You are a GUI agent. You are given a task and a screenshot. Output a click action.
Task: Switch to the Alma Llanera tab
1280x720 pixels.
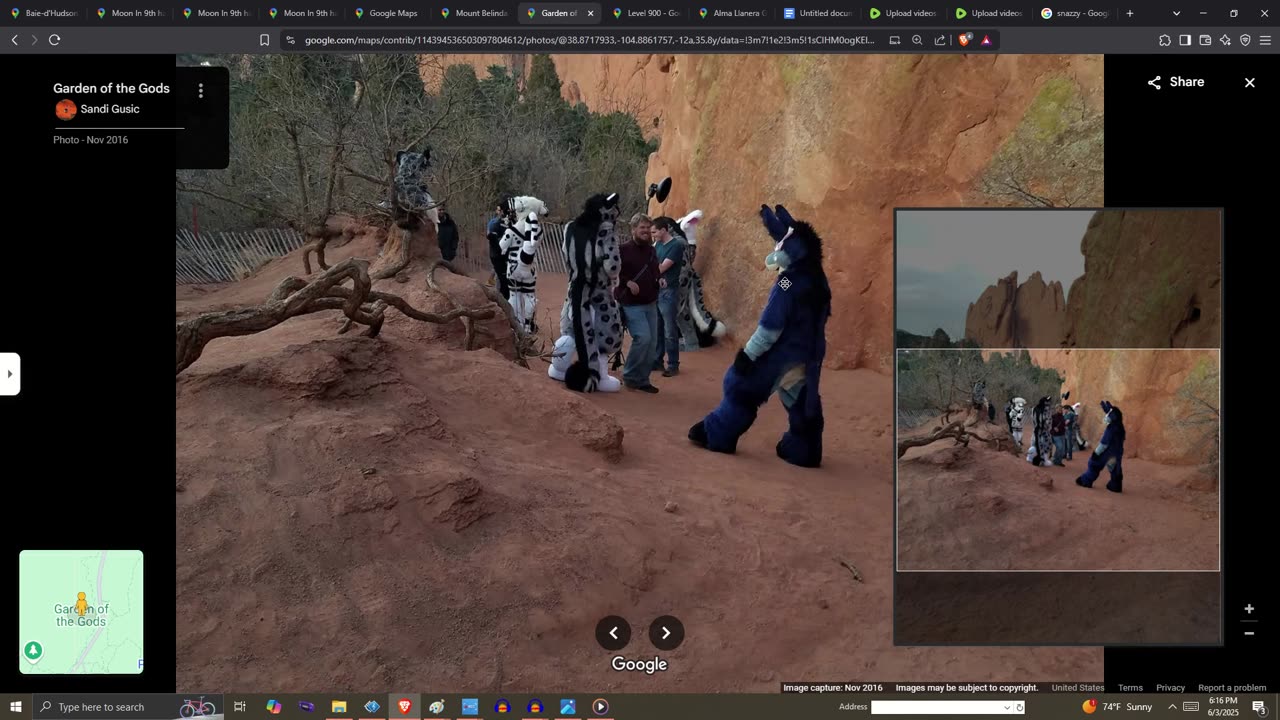click(730, 13)
